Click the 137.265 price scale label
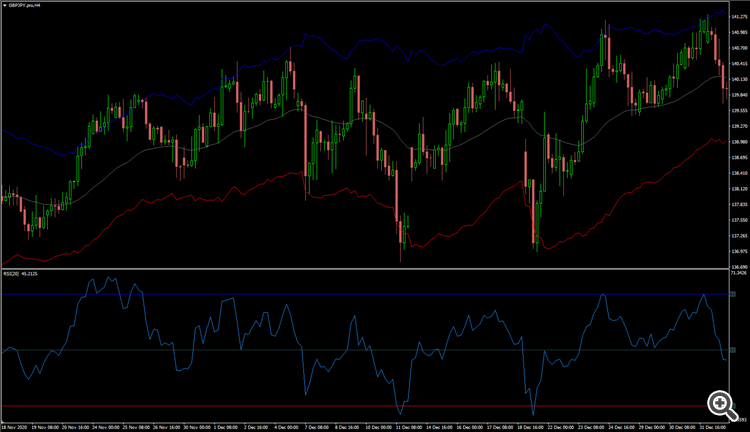 [739, 235]
